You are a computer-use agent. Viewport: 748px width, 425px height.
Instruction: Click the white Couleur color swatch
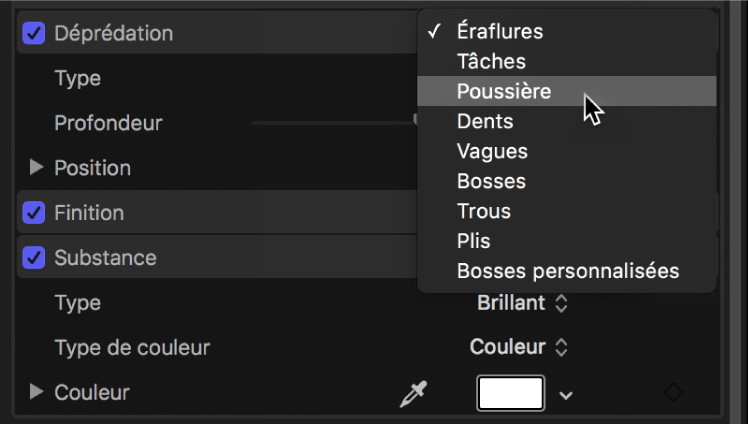[511, 393]
